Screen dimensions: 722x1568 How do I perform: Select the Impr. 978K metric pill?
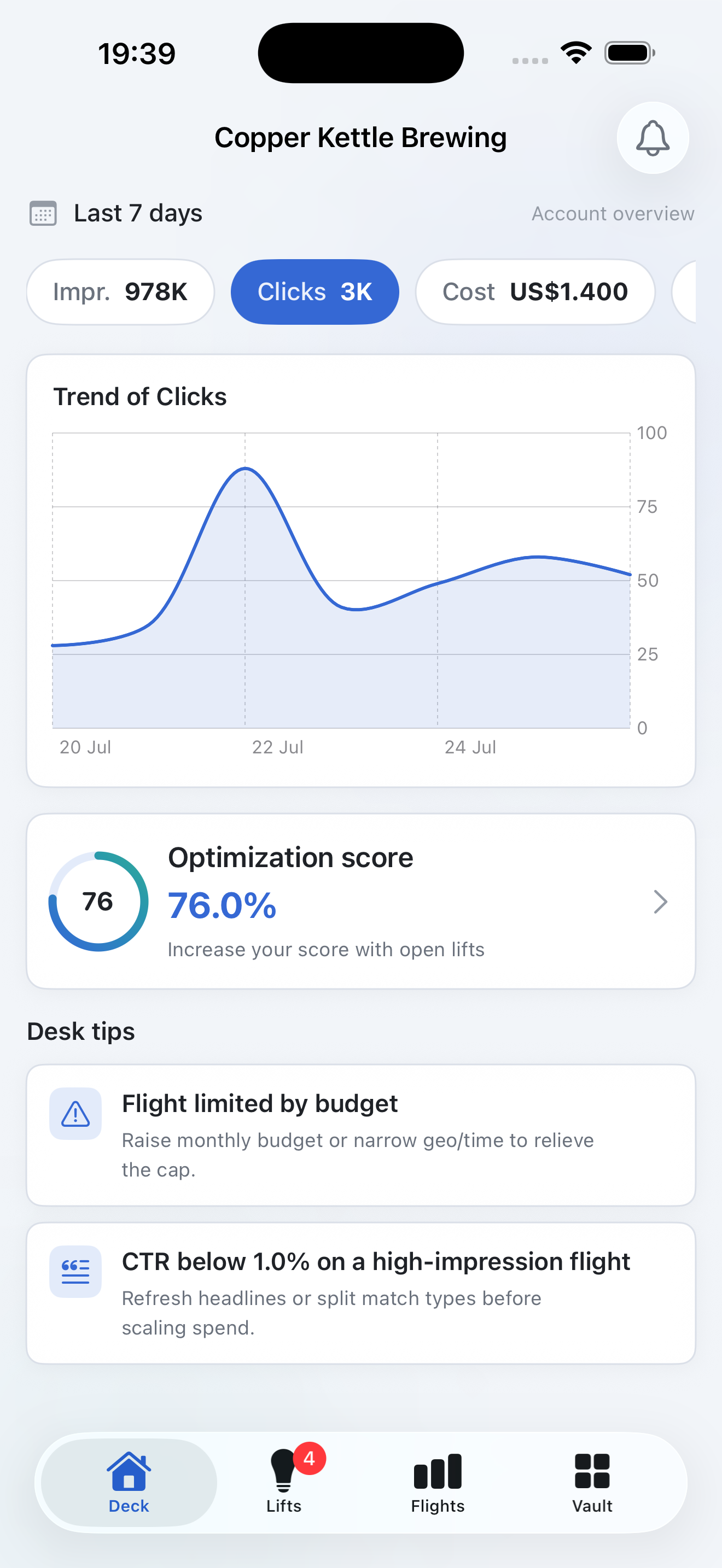coord(120,292)
